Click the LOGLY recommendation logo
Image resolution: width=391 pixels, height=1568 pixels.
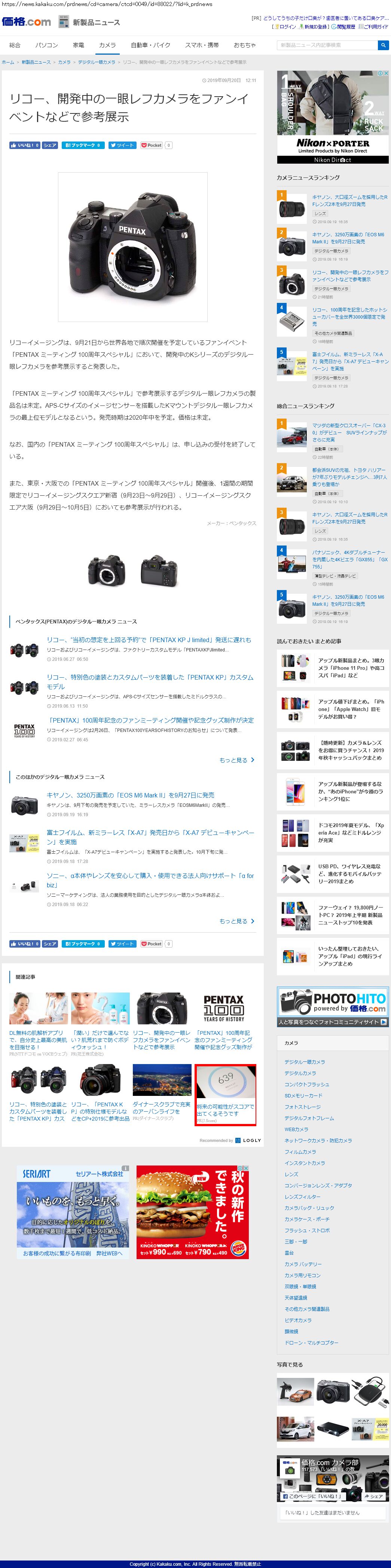point(248,1141)
